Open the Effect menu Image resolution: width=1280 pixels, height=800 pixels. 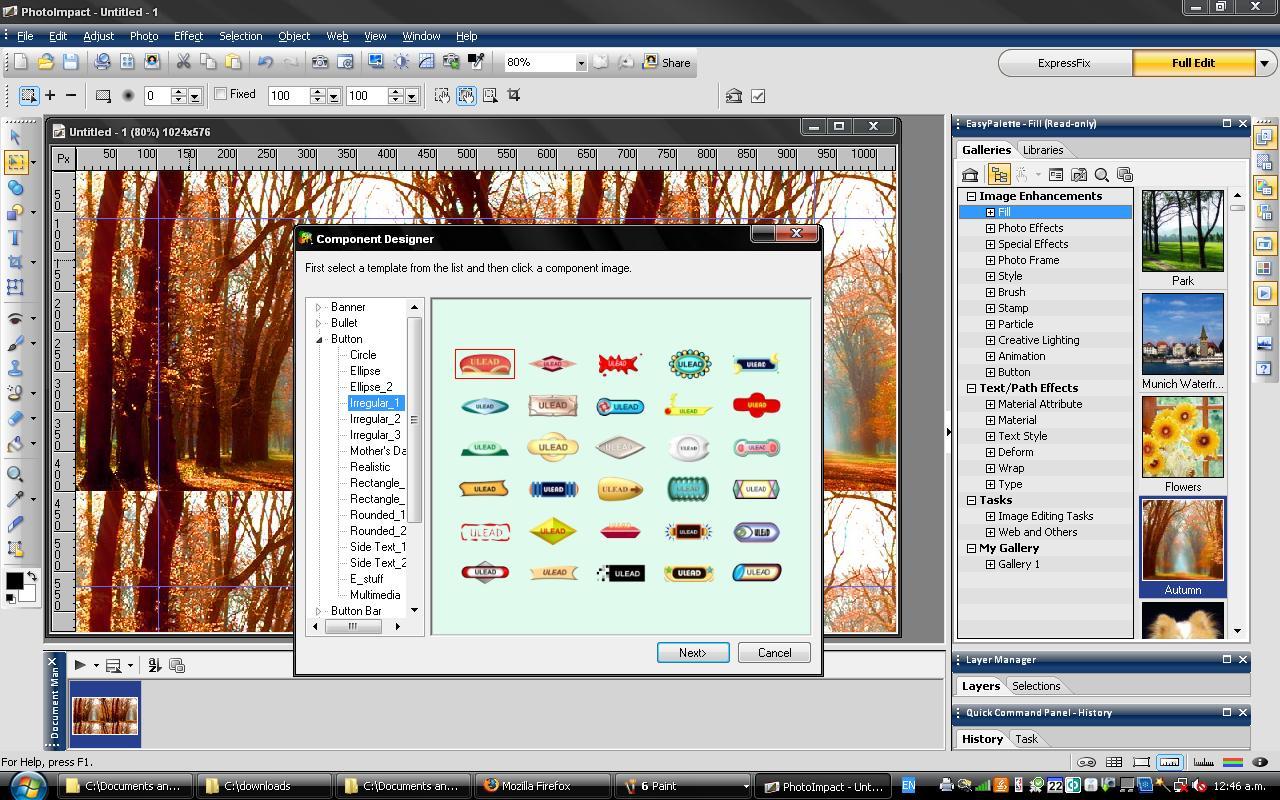click(188, 36)
